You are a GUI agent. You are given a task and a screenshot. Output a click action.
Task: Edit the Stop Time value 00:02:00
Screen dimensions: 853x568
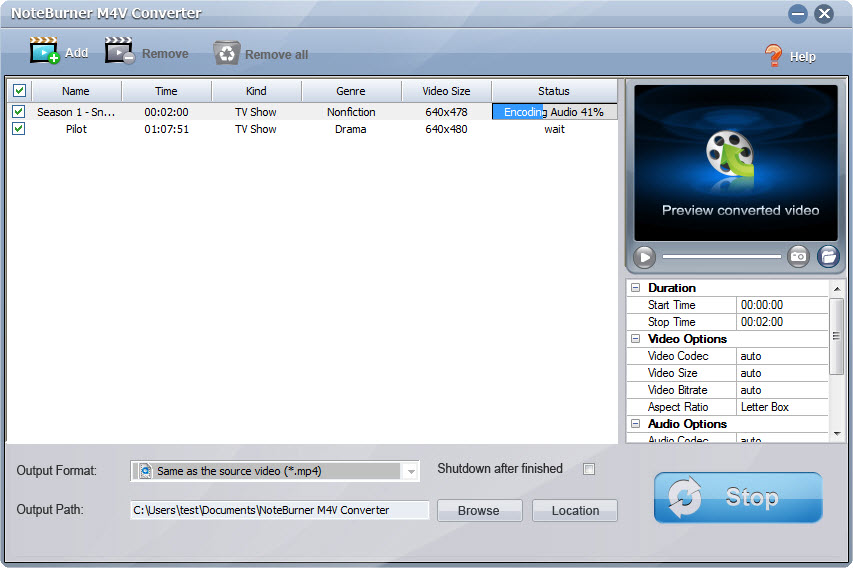(782, 322)
